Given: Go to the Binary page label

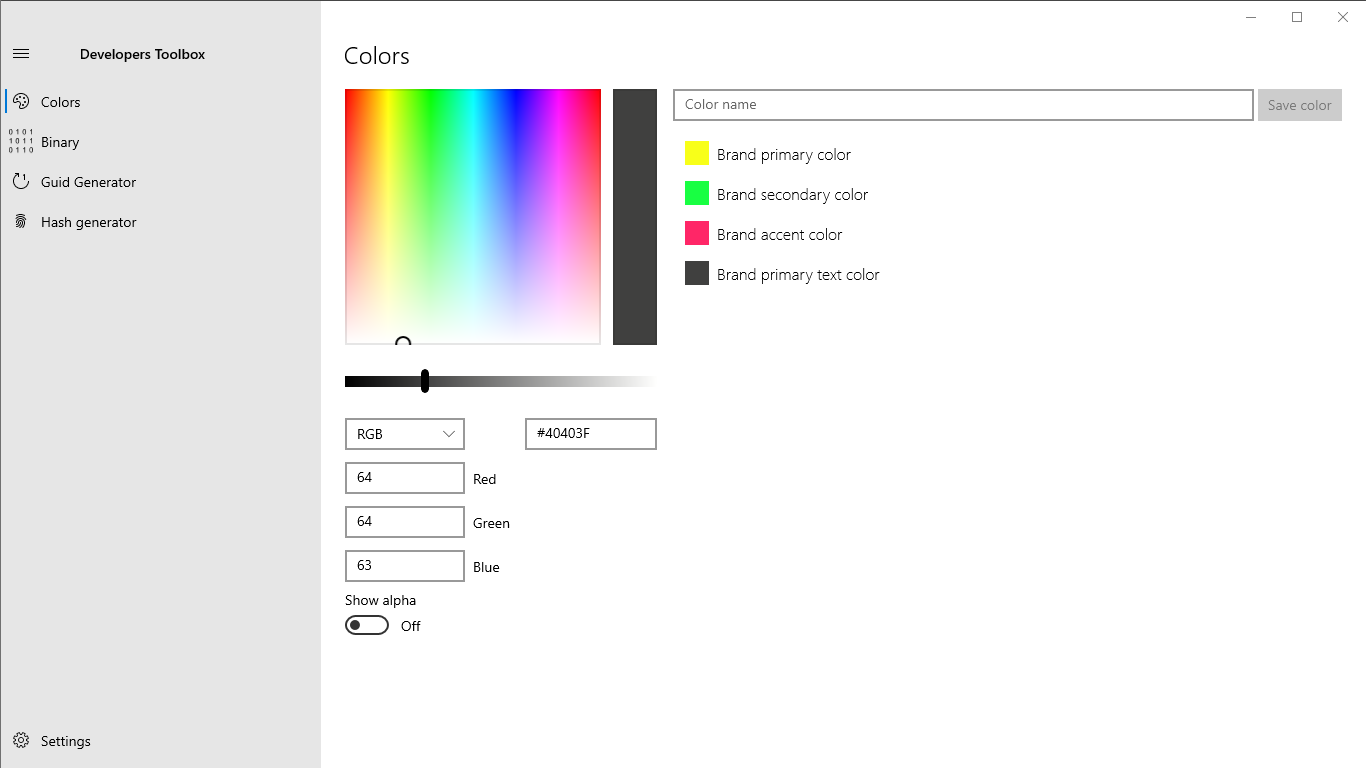Looking at the screenshot, I should tap(60, 142).
